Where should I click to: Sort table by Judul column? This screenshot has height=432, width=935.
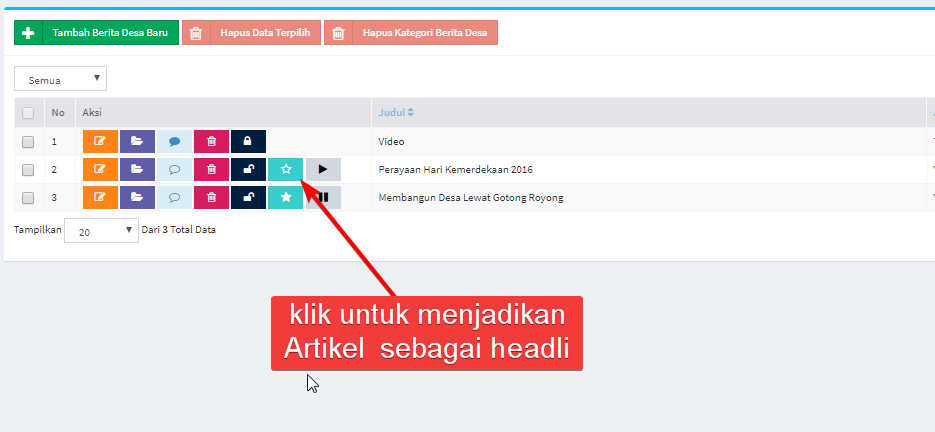pyautogui.click(x=396, y=113)
